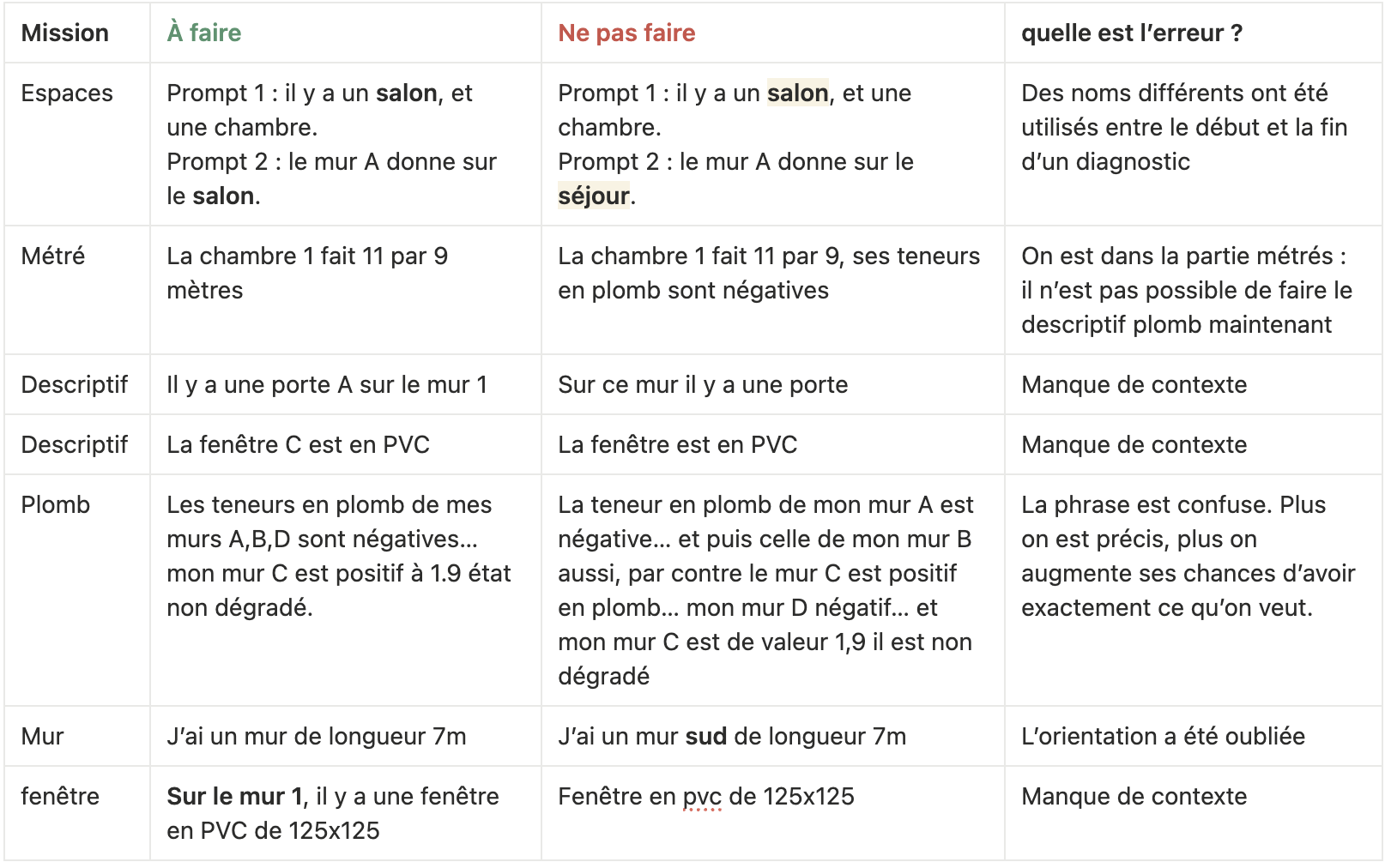Click "L'orientation a été oubliée" cell
The image size is (1385, 868).
tap(1163, 737)
